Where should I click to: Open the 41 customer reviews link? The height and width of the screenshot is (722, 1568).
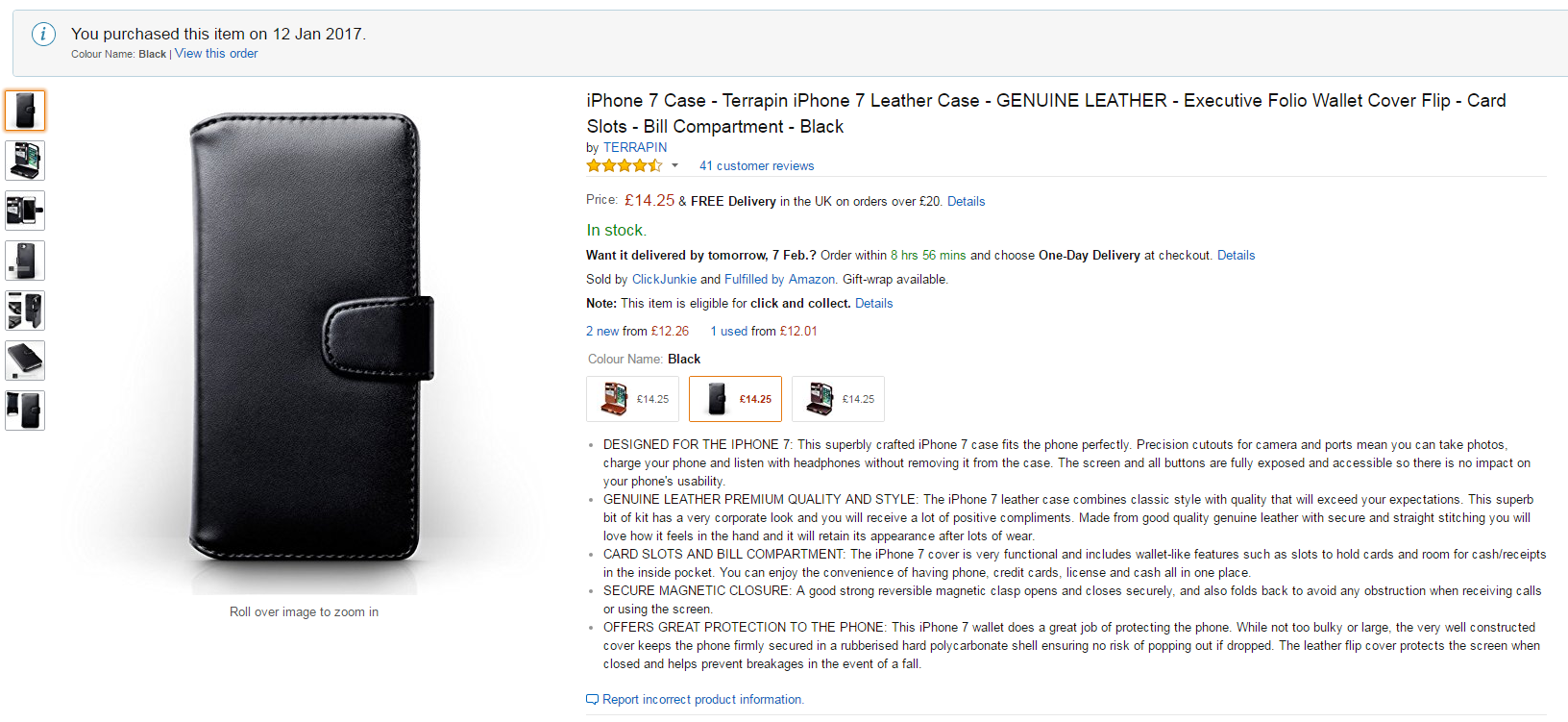pyautogui.click(x=756, y=165)
